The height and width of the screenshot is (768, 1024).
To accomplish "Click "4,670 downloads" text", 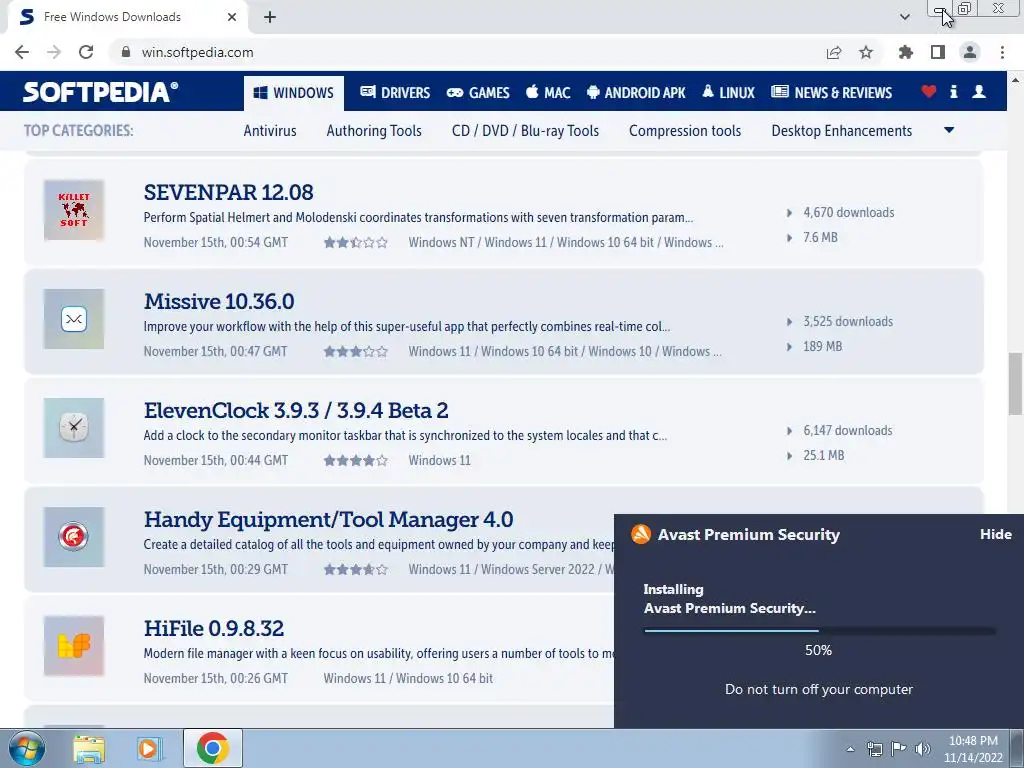I will tap(849, 212).
